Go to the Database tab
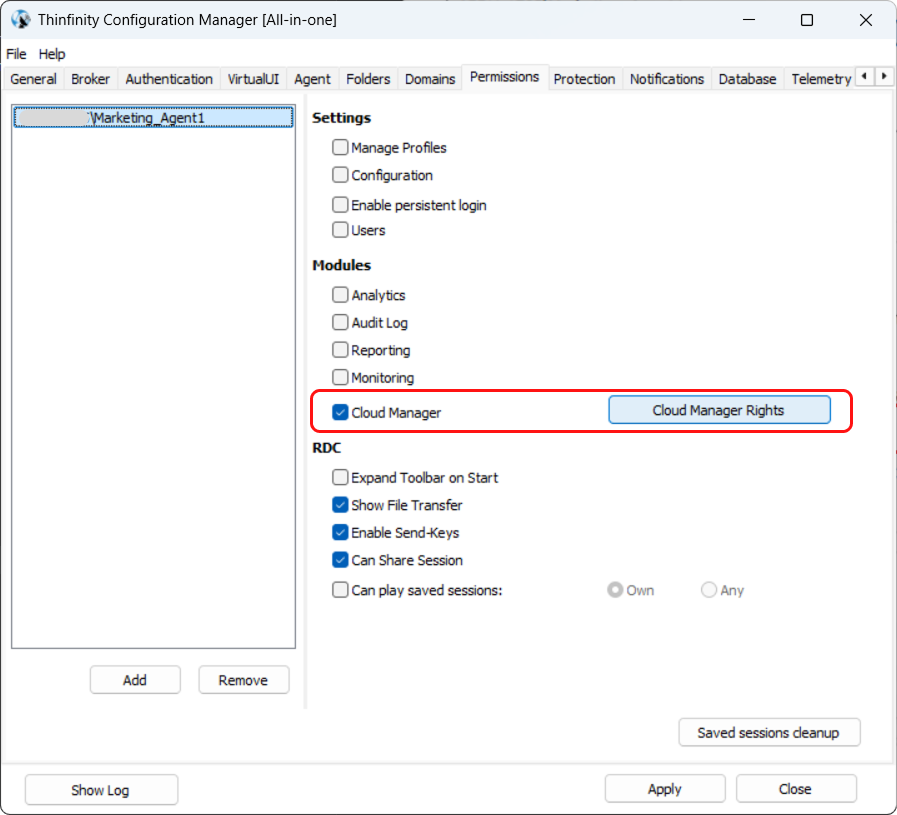Screen dimensions: 897x815 coord(747,79)
